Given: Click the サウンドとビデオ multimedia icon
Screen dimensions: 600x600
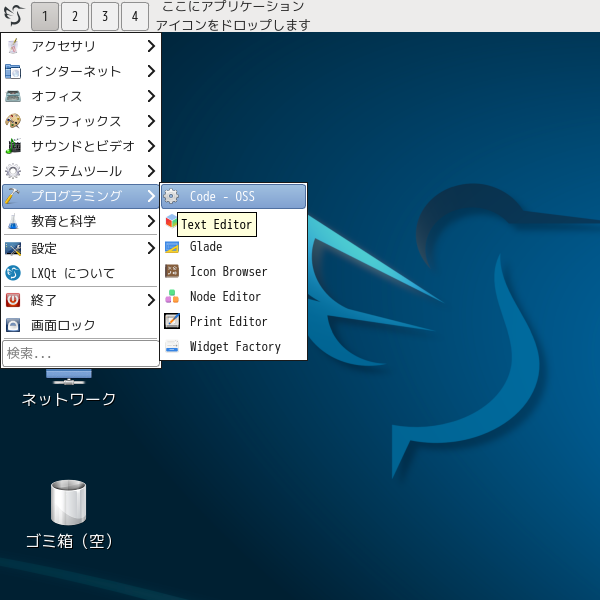Looking at the screenshot, I should coord(13,146).
